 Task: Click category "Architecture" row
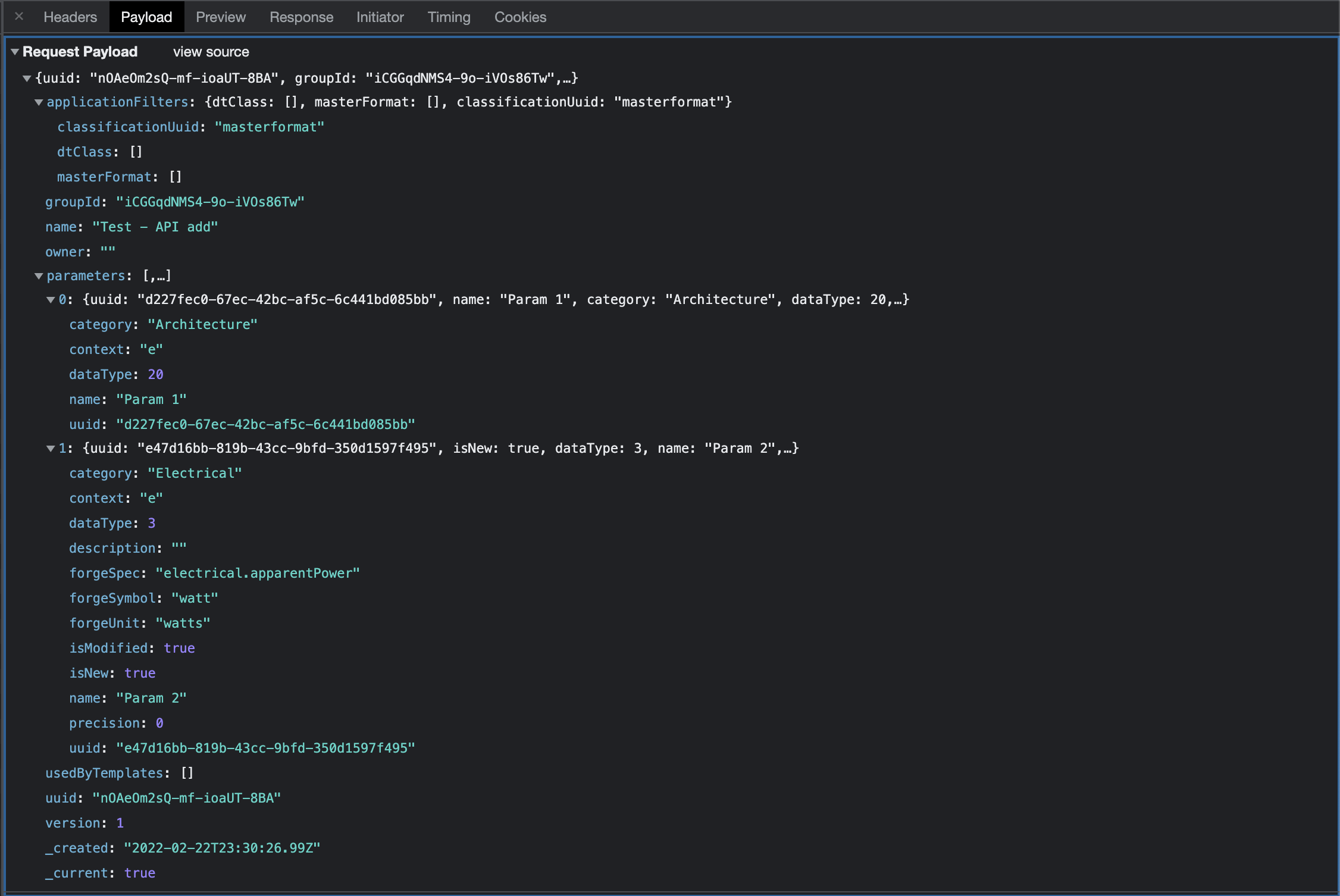pyautogui.click(x=163, y=325)
